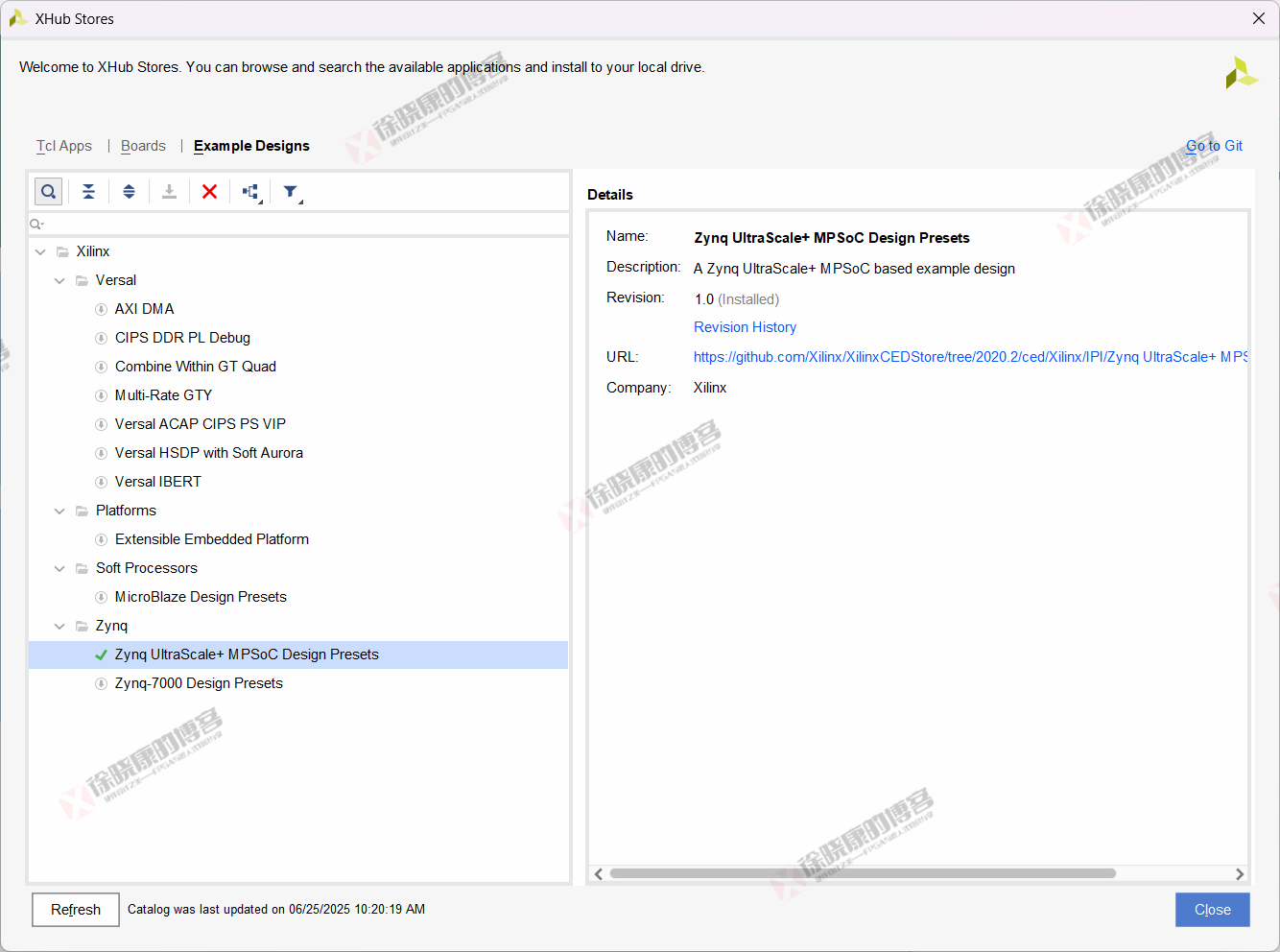
Task: Open the Group by hierarchy toolbar icon
Action: point(251,192)
